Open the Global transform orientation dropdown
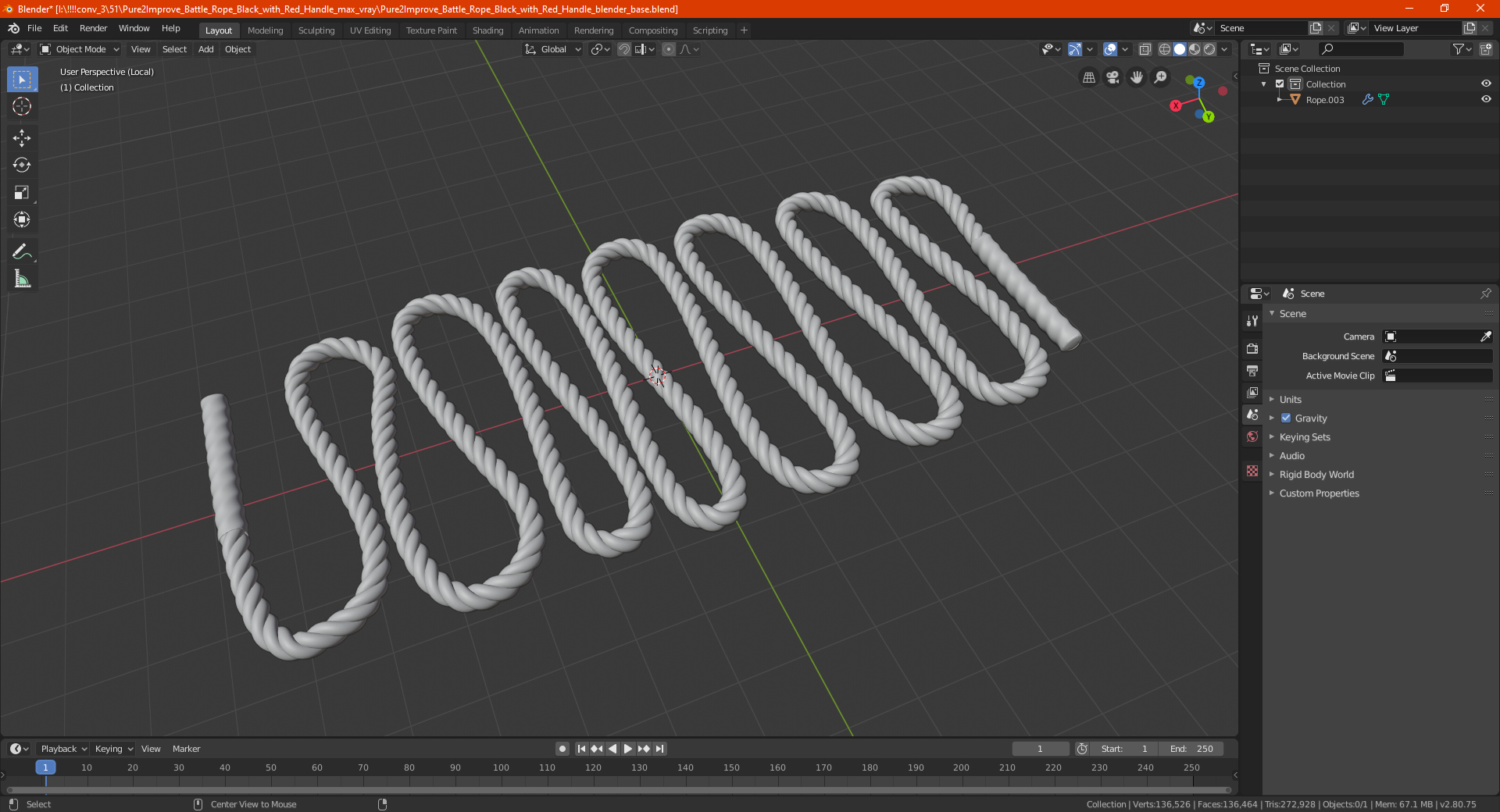Viewport: 1500px width, 812px height. coord(553,49)
